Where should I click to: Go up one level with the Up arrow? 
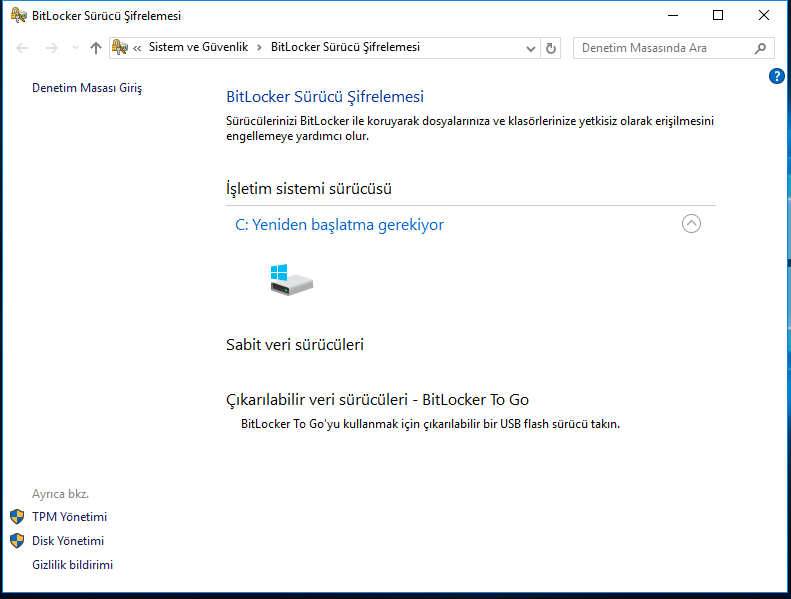(96, 48)
